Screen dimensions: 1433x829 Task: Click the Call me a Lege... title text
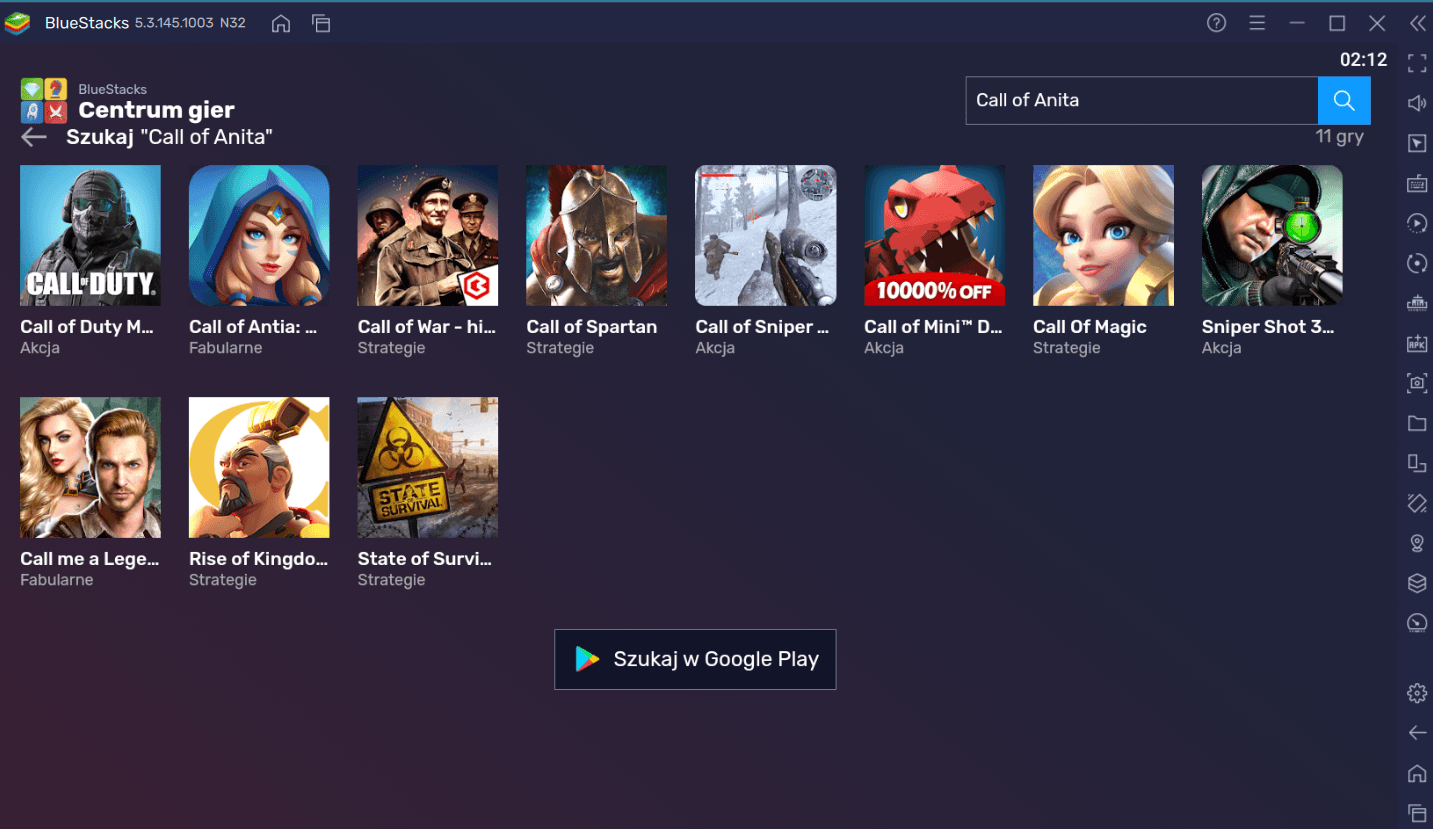click(90, 559)
